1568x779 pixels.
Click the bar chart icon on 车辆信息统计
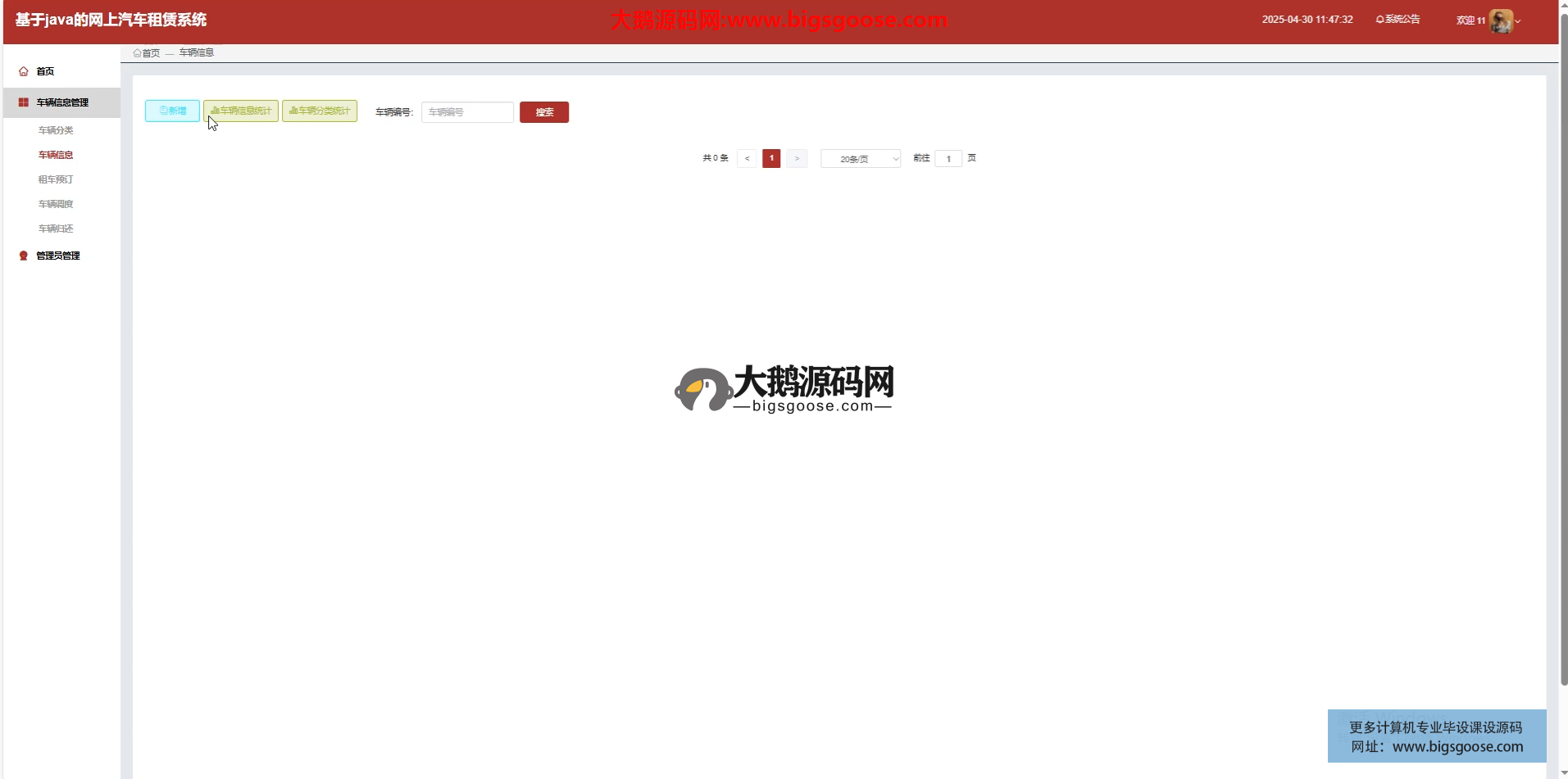coord(215,111)
